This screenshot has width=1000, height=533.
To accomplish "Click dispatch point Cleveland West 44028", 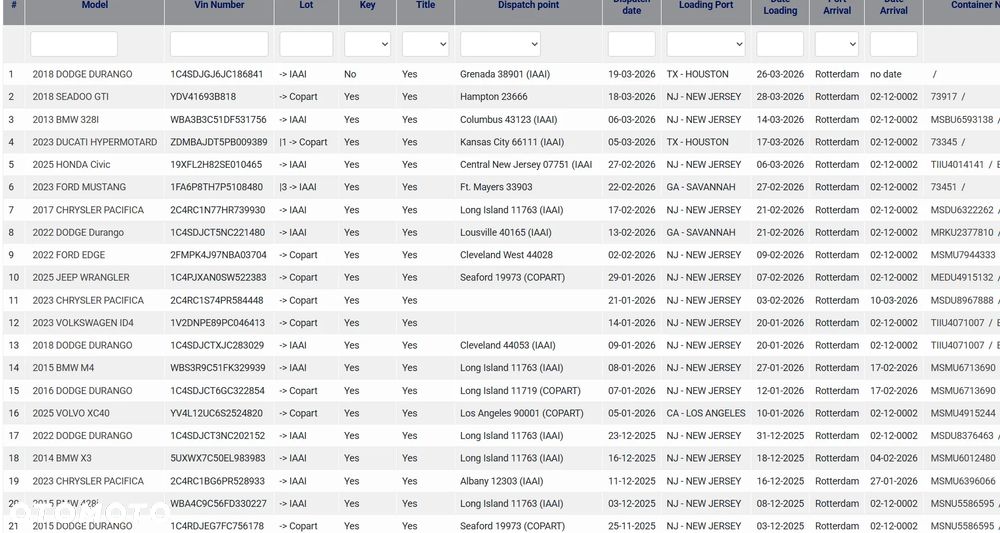I will 506,255.
